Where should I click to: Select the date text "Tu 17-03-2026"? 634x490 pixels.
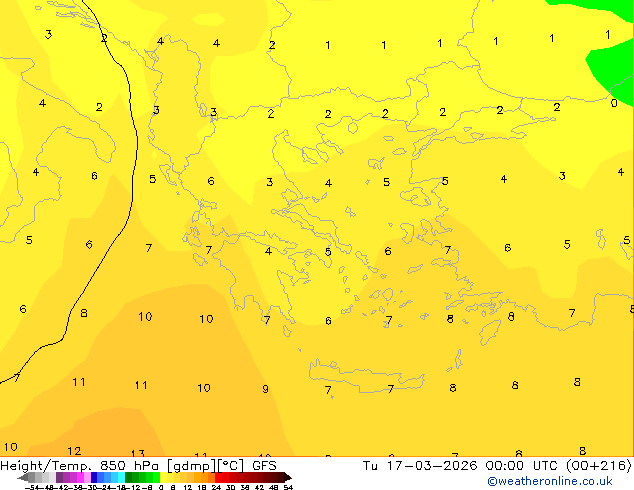coord(420,466)
